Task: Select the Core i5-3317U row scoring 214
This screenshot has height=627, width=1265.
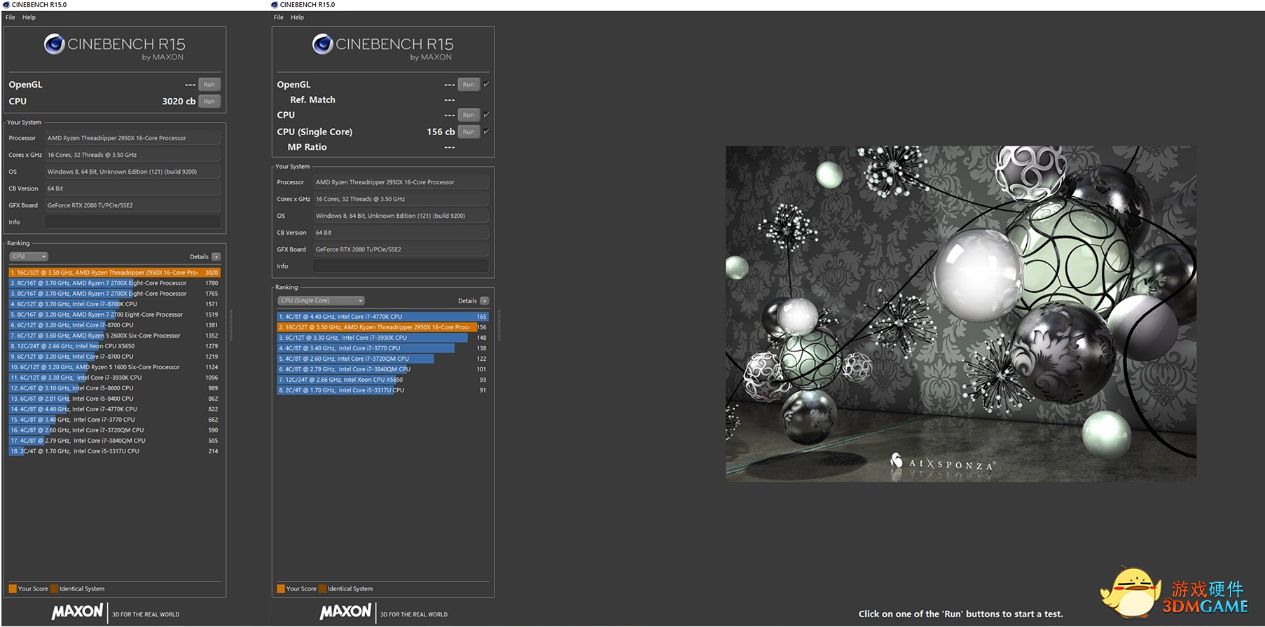Action: pyautogui.click(x=115, y=451)
